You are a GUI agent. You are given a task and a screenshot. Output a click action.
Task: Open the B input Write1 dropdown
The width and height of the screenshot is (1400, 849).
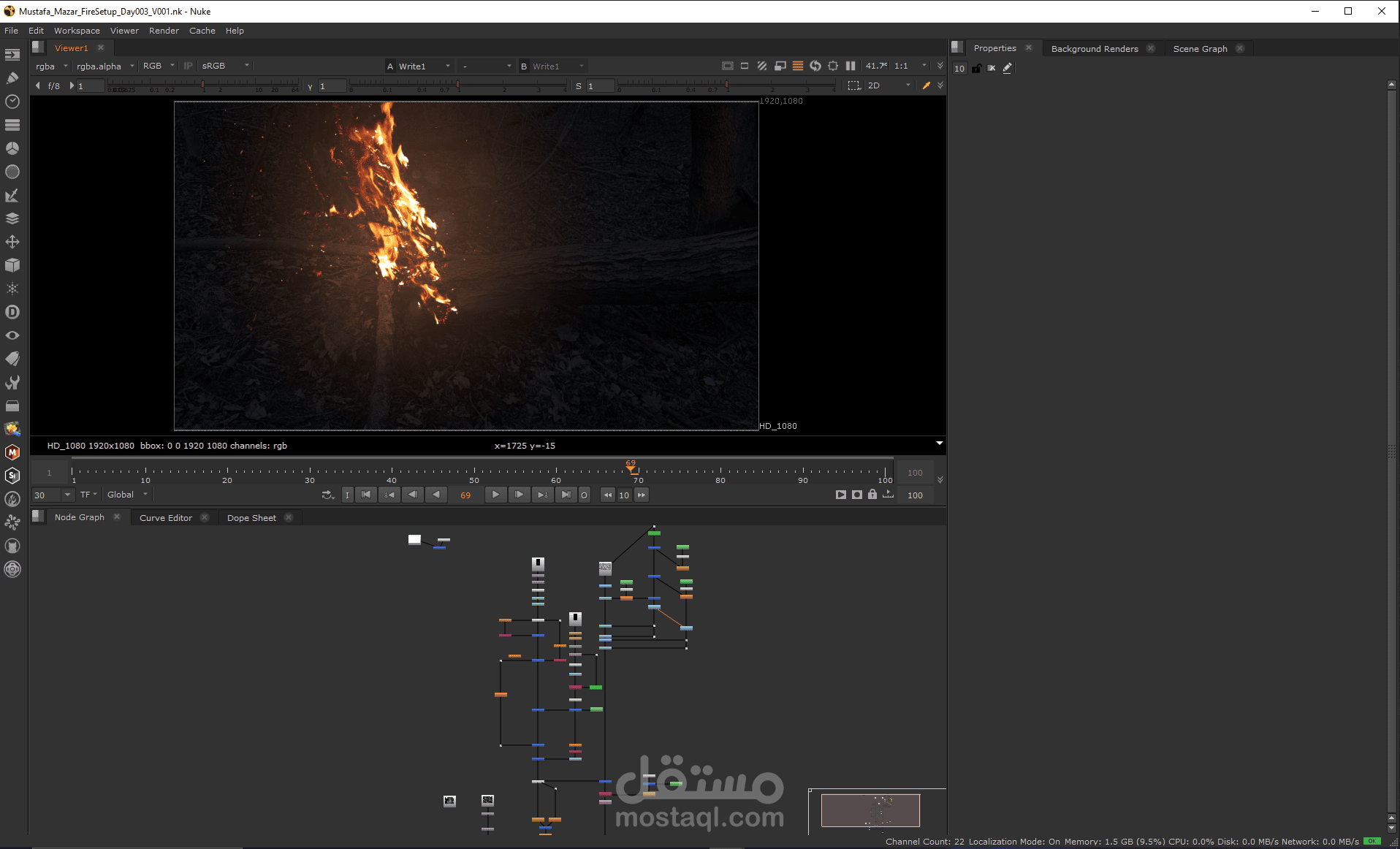(x=558, y=66)
